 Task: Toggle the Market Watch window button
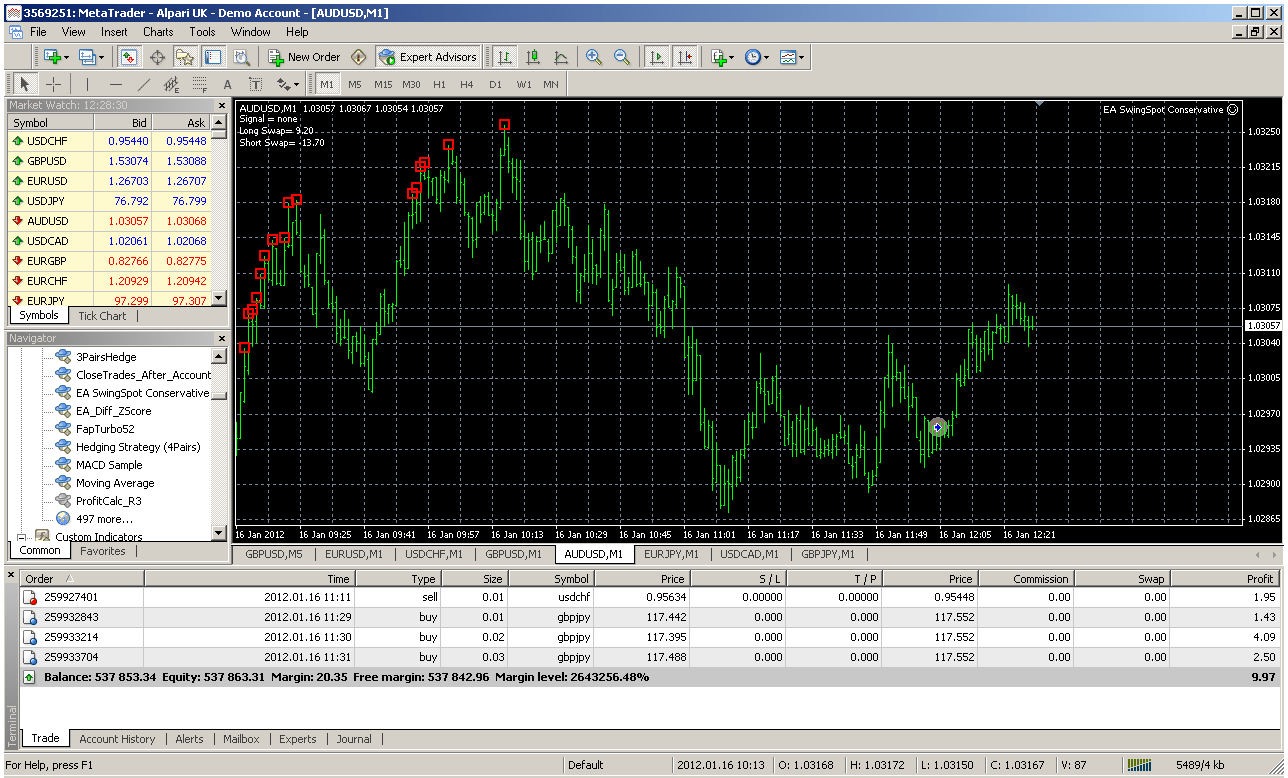[x=128, y=57]
